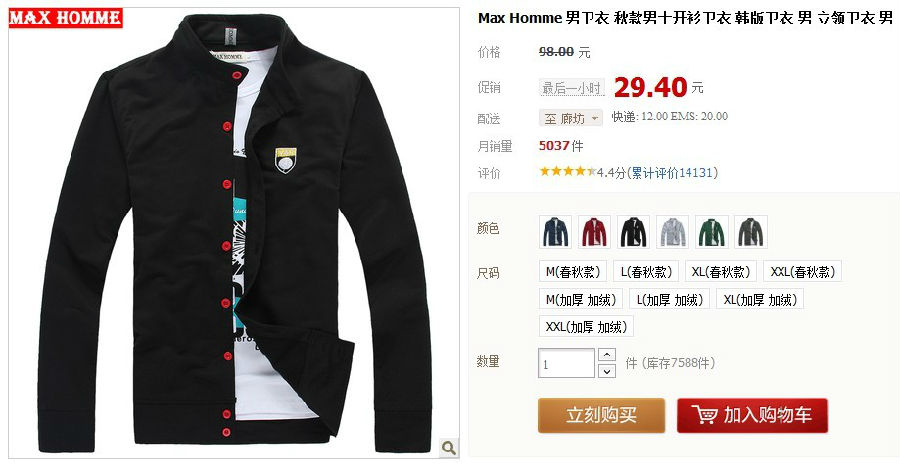
Task: Increase quantity with the up arrow
Action: point(607,354)
